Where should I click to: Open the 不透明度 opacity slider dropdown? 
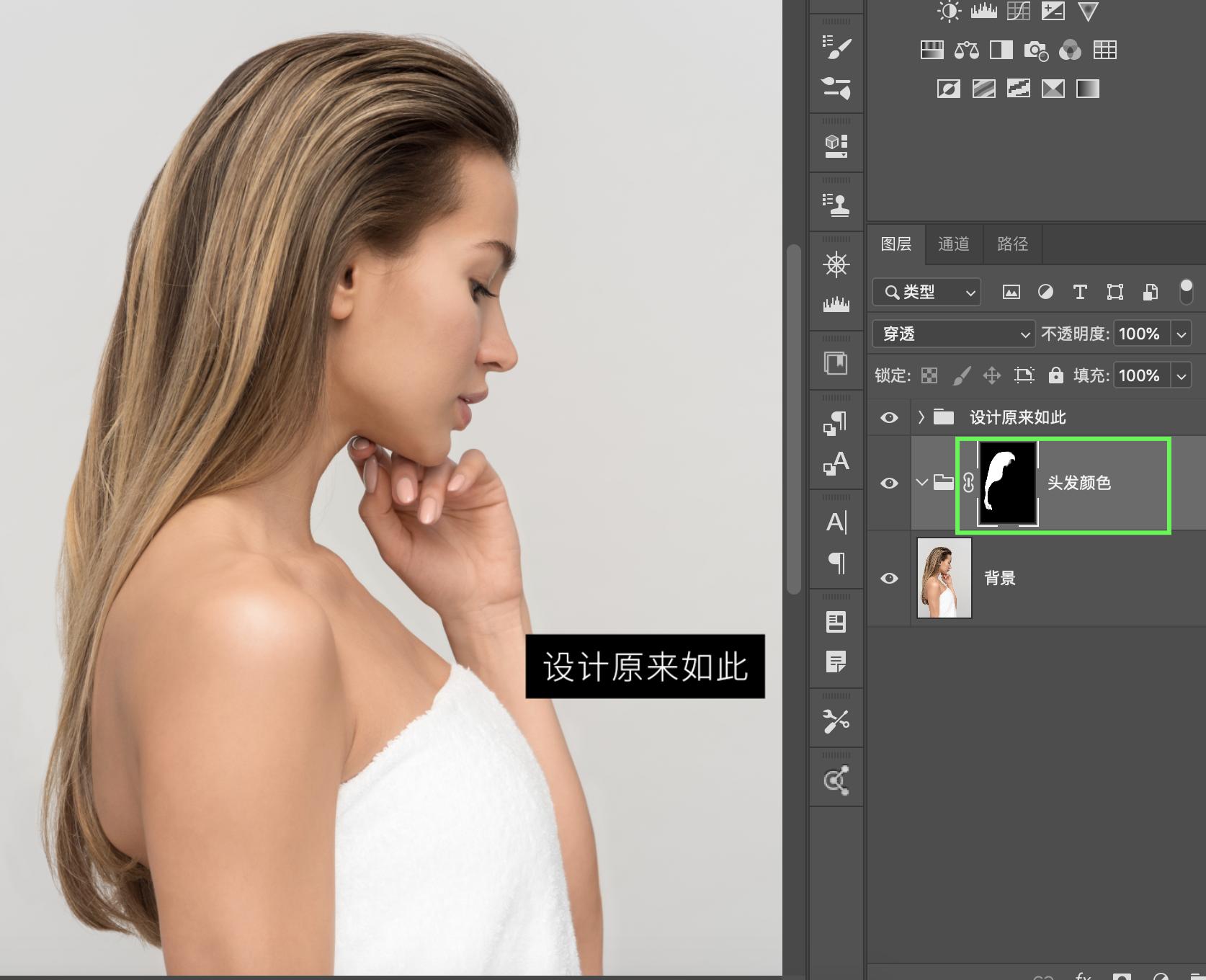[x=1182, y=334]
